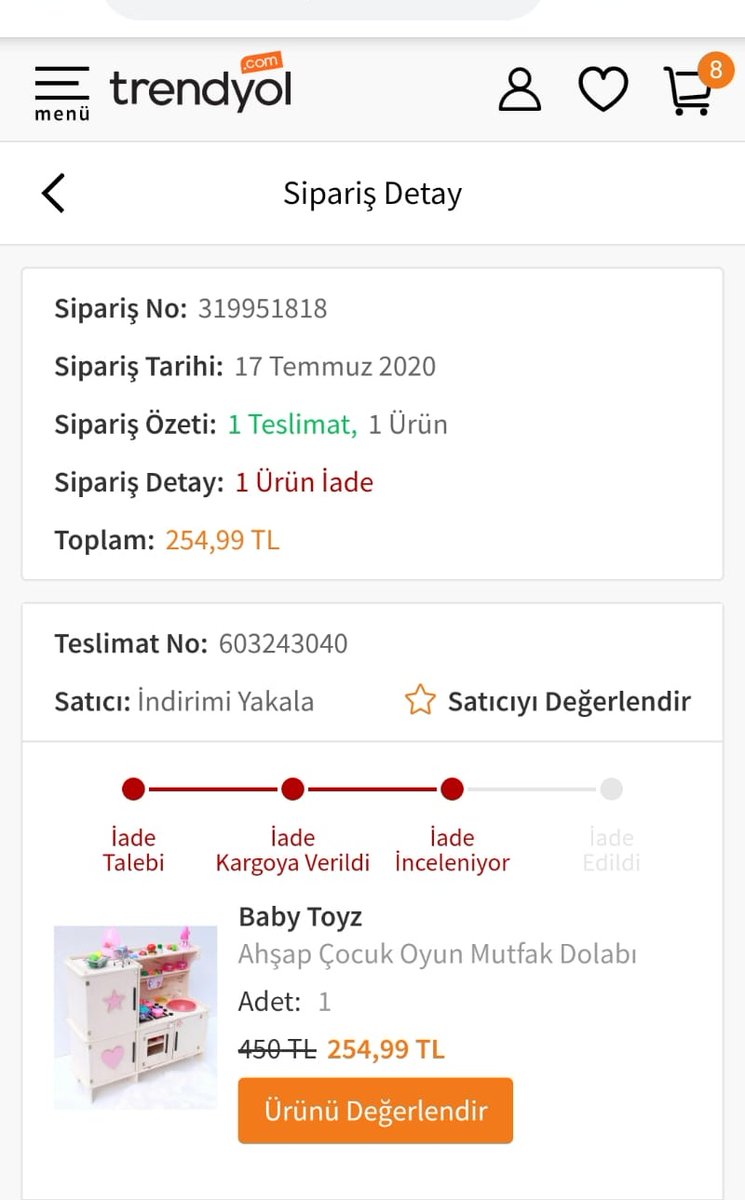Click the Satıcıyı Değerlendir link
This screenshot has width=745, height=1200.
[x=569, y=701]
